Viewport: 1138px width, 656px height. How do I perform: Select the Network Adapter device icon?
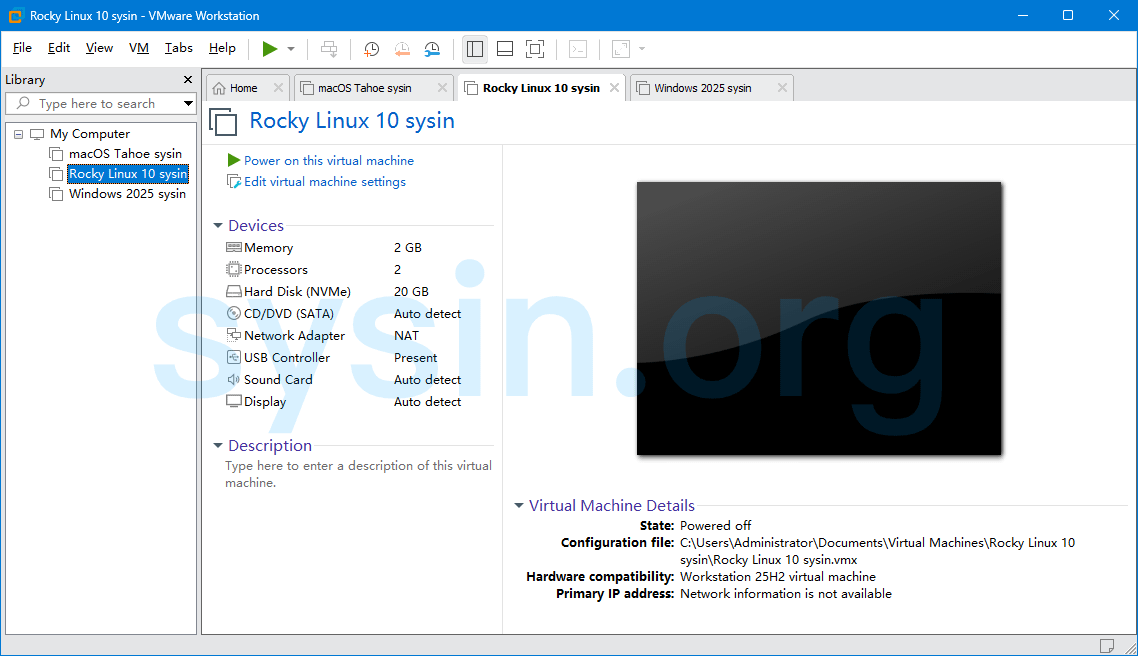232,335
